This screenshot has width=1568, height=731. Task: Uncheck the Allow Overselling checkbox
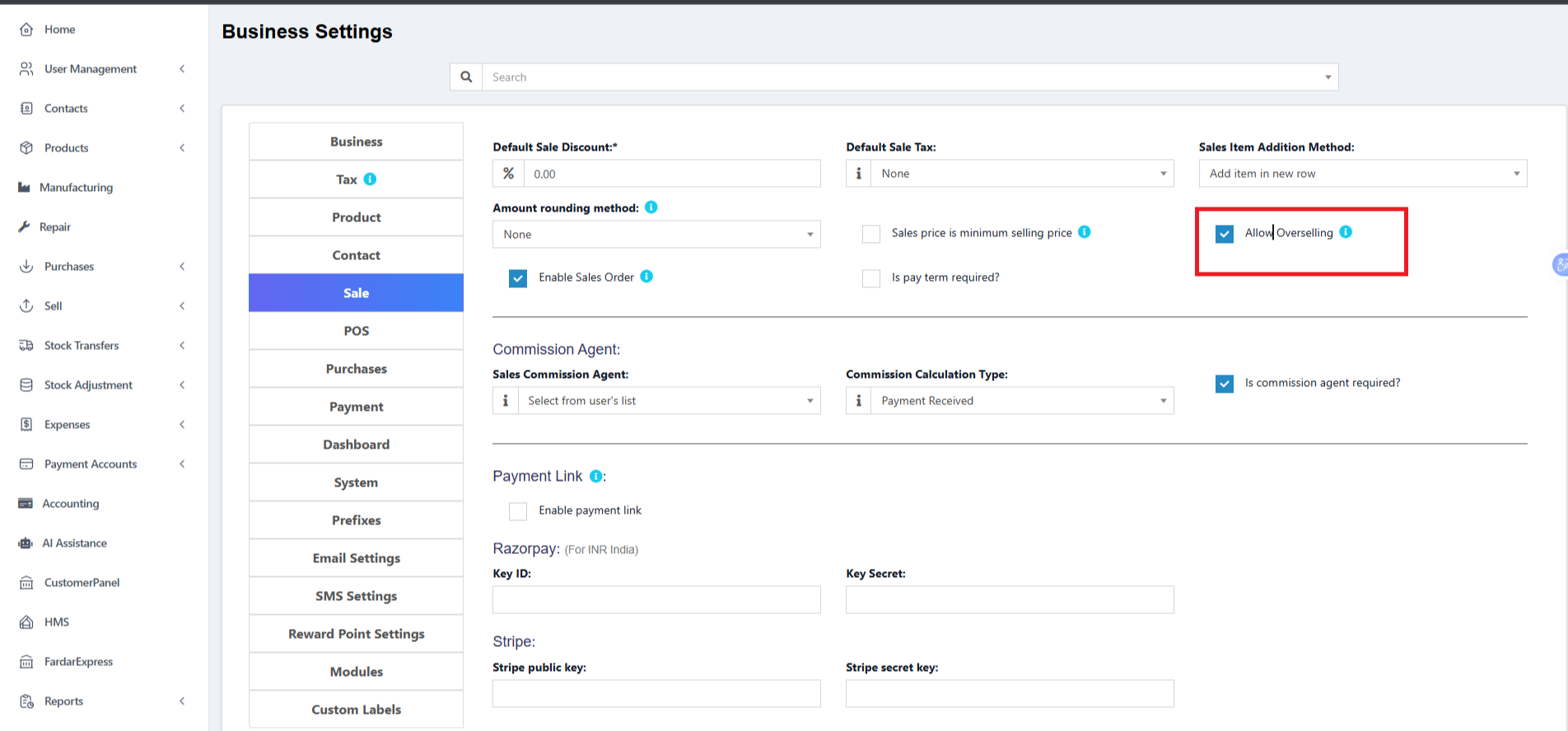(x=1225, y=234)
